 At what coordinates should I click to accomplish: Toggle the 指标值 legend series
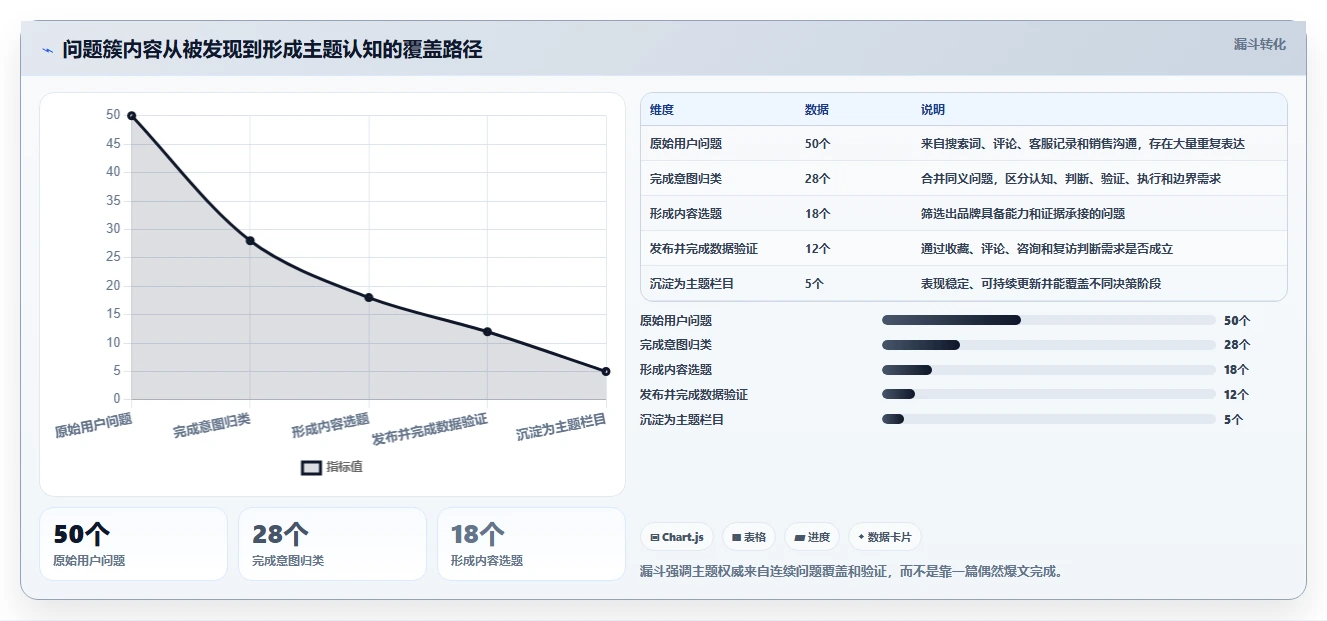tap(332, 467)
